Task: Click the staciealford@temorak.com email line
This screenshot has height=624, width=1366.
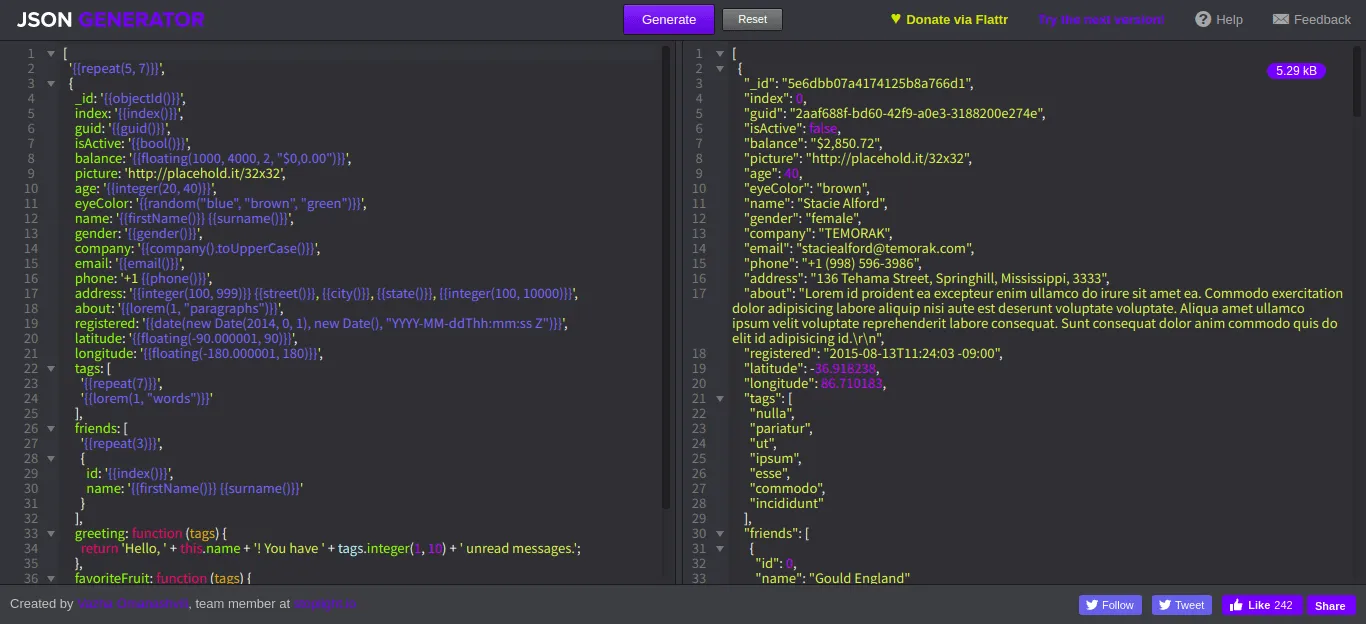Action: click(x=860, y=249)
